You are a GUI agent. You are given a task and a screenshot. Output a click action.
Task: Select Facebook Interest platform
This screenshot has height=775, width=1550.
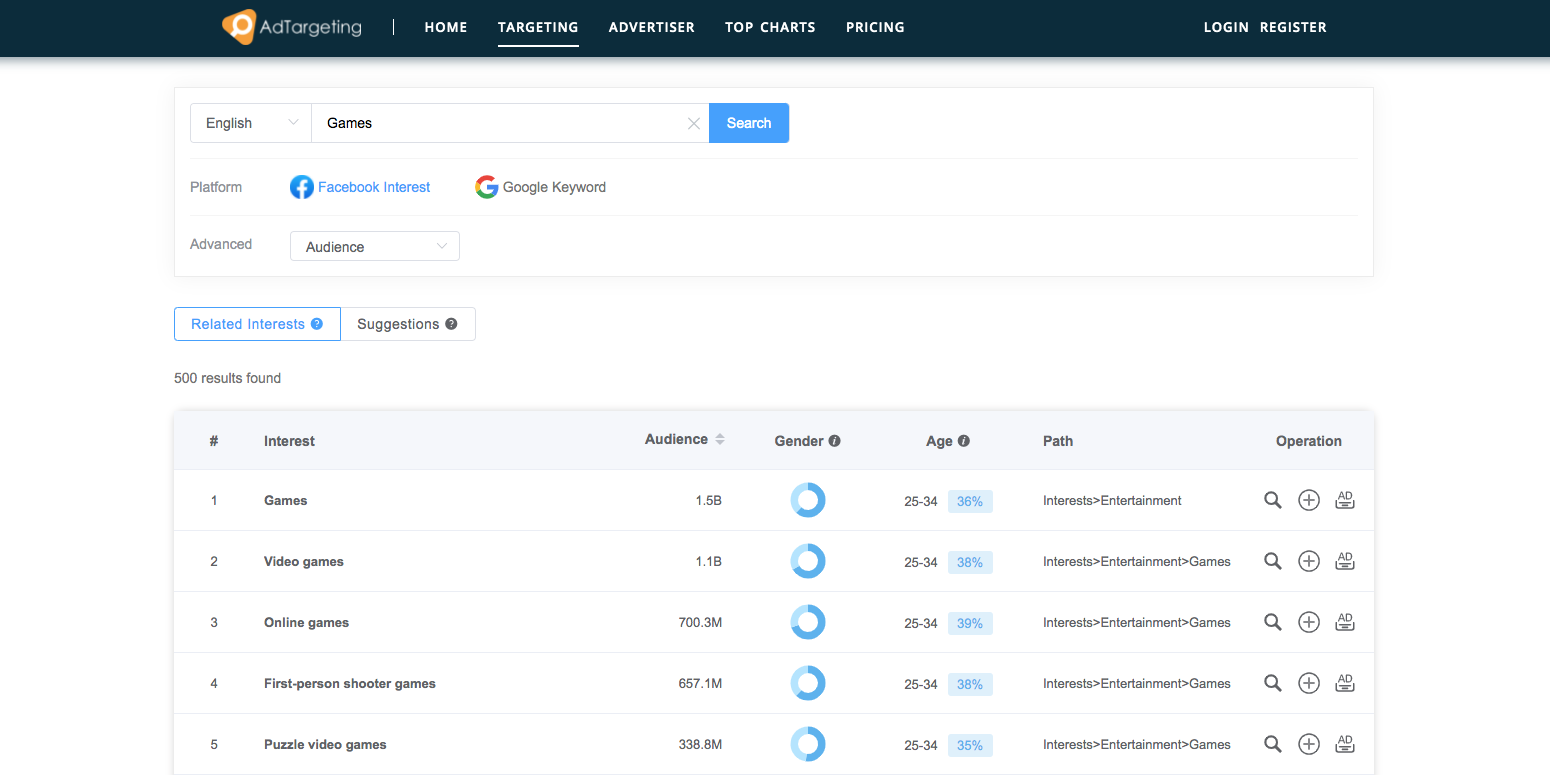[x=360, y=187]
